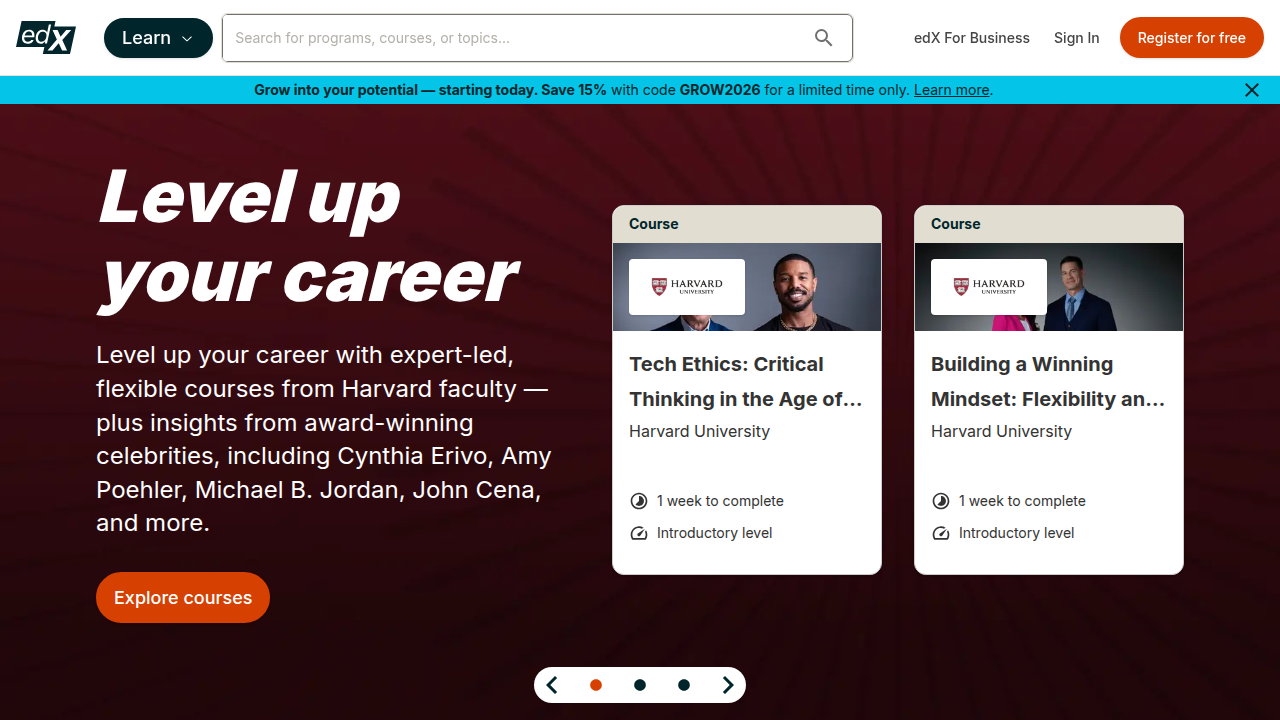Screen dimensions: 1280x720
Task: Click "Harvard University" text under Winning Mindset
Action: 1002,431
